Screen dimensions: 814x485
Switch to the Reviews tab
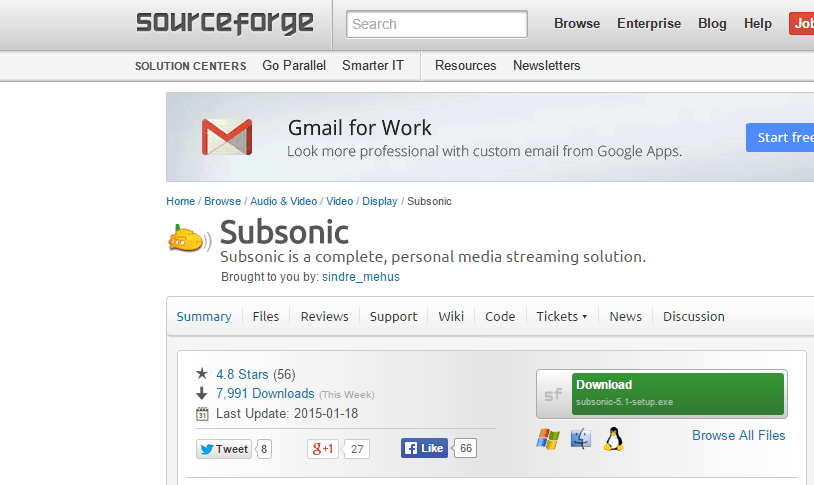tap(324, 316)
